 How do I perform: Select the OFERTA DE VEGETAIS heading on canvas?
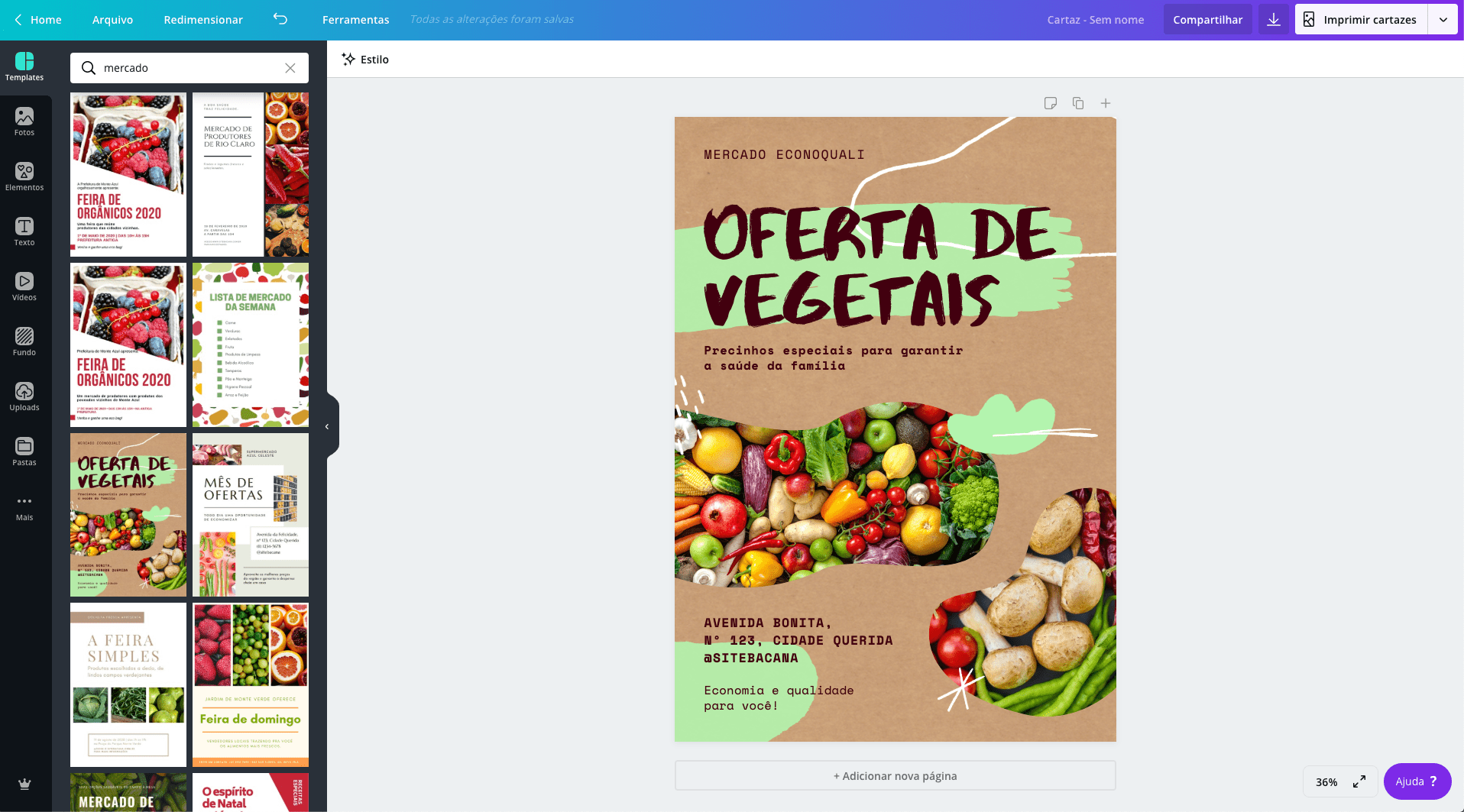click(x=879, y=264)
